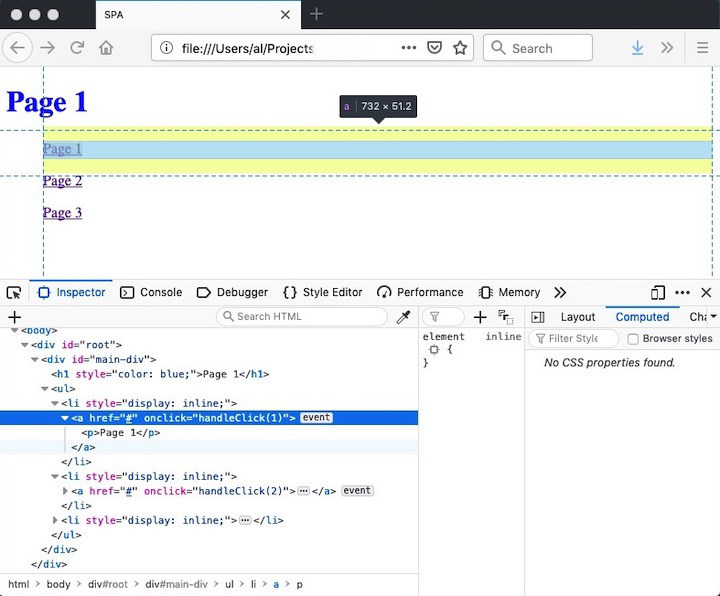The width and height of the screenshot is (720, 596).
Task: Open a new browser tab
Action: tap(316, 14)
